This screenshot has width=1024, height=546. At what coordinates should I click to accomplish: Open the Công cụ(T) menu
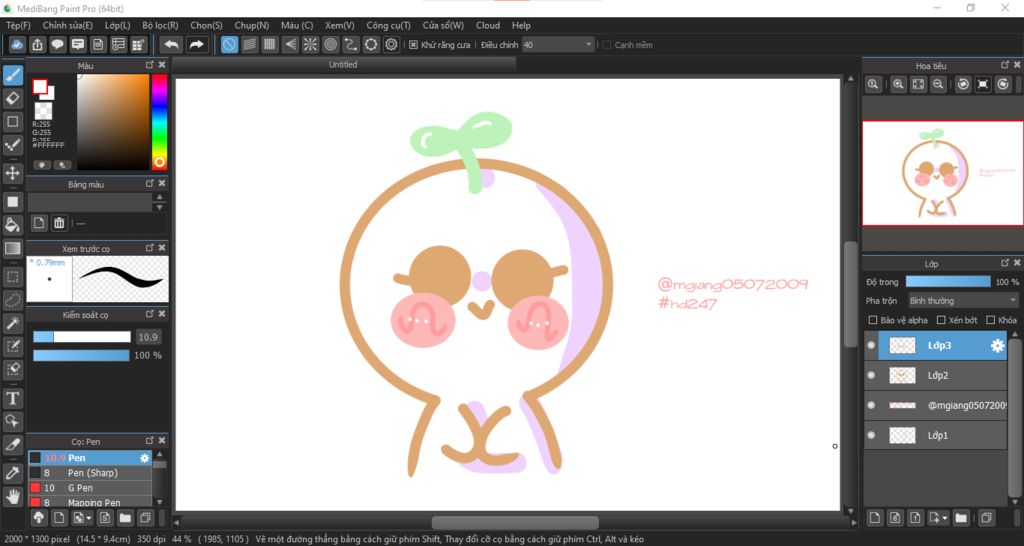(x=389, y=25)
